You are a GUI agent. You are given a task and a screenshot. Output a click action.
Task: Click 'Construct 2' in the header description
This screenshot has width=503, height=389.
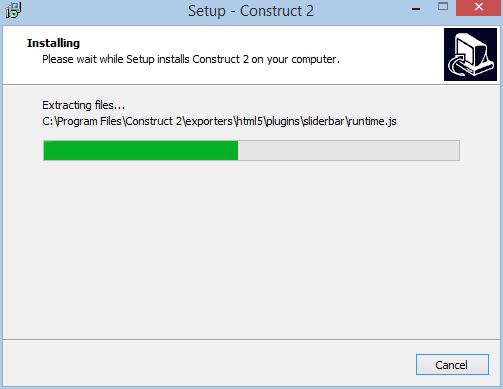pyautogui.click(x=220, y=59)
